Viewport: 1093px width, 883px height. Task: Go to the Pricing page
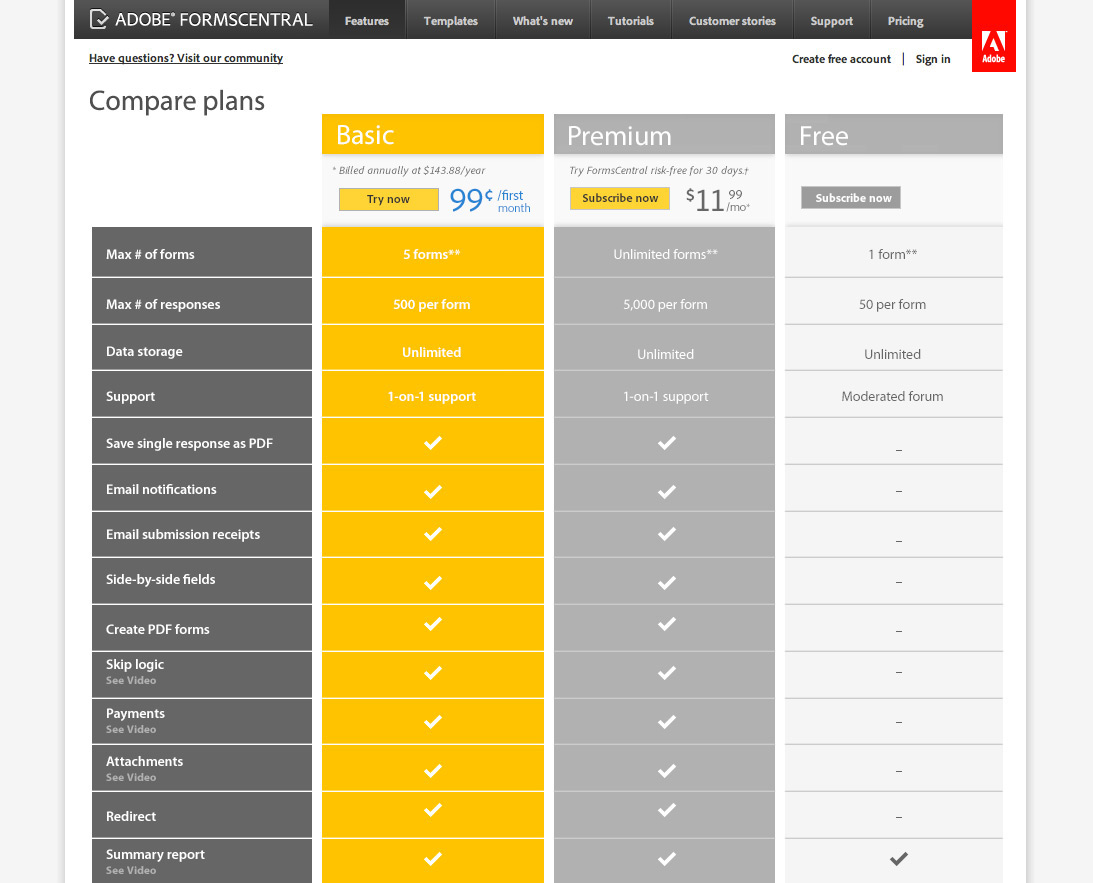(905, 20)
